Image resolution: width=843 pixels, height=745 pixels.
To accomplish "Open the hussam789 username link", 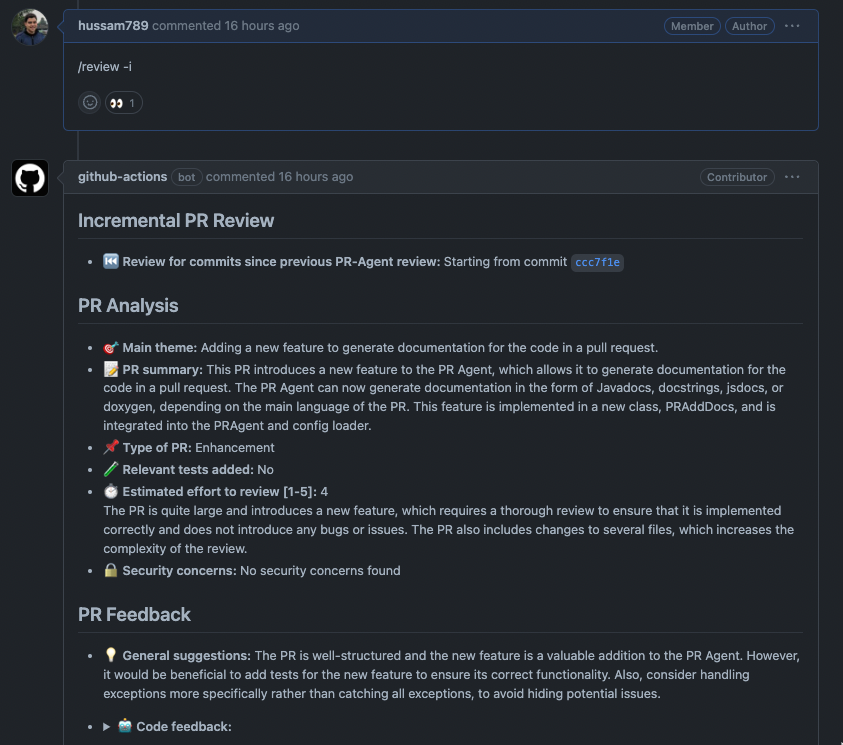I will (113, 26).
